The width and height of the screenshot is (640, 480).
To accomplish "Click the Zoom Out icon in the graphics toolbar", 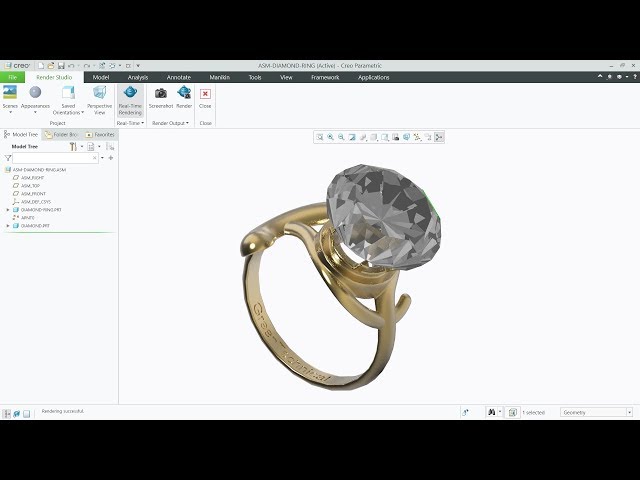I will 342,137.
